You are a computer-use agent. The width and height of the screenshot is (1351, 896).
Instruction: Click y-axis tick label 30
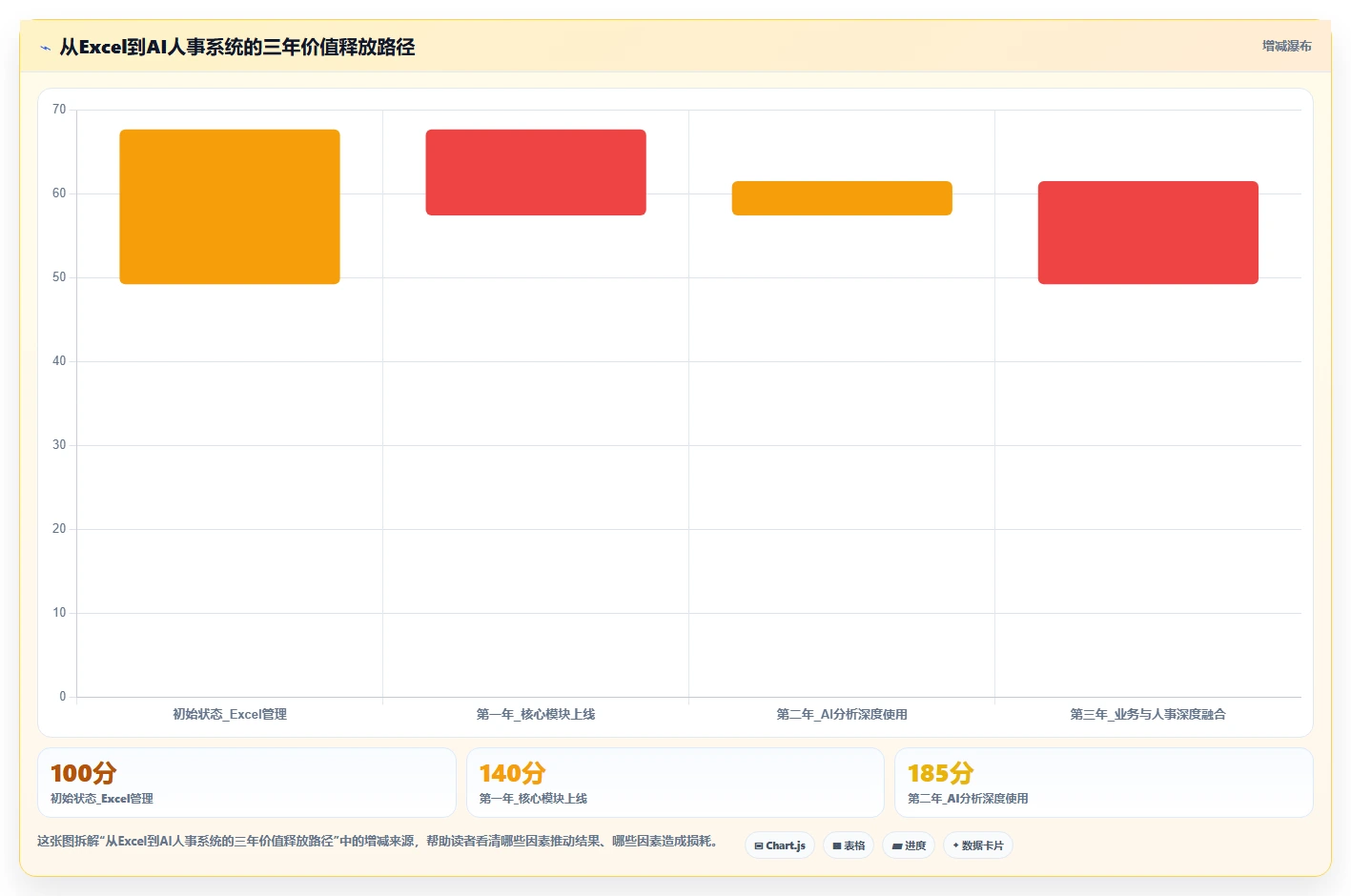[x=59, y=445]
